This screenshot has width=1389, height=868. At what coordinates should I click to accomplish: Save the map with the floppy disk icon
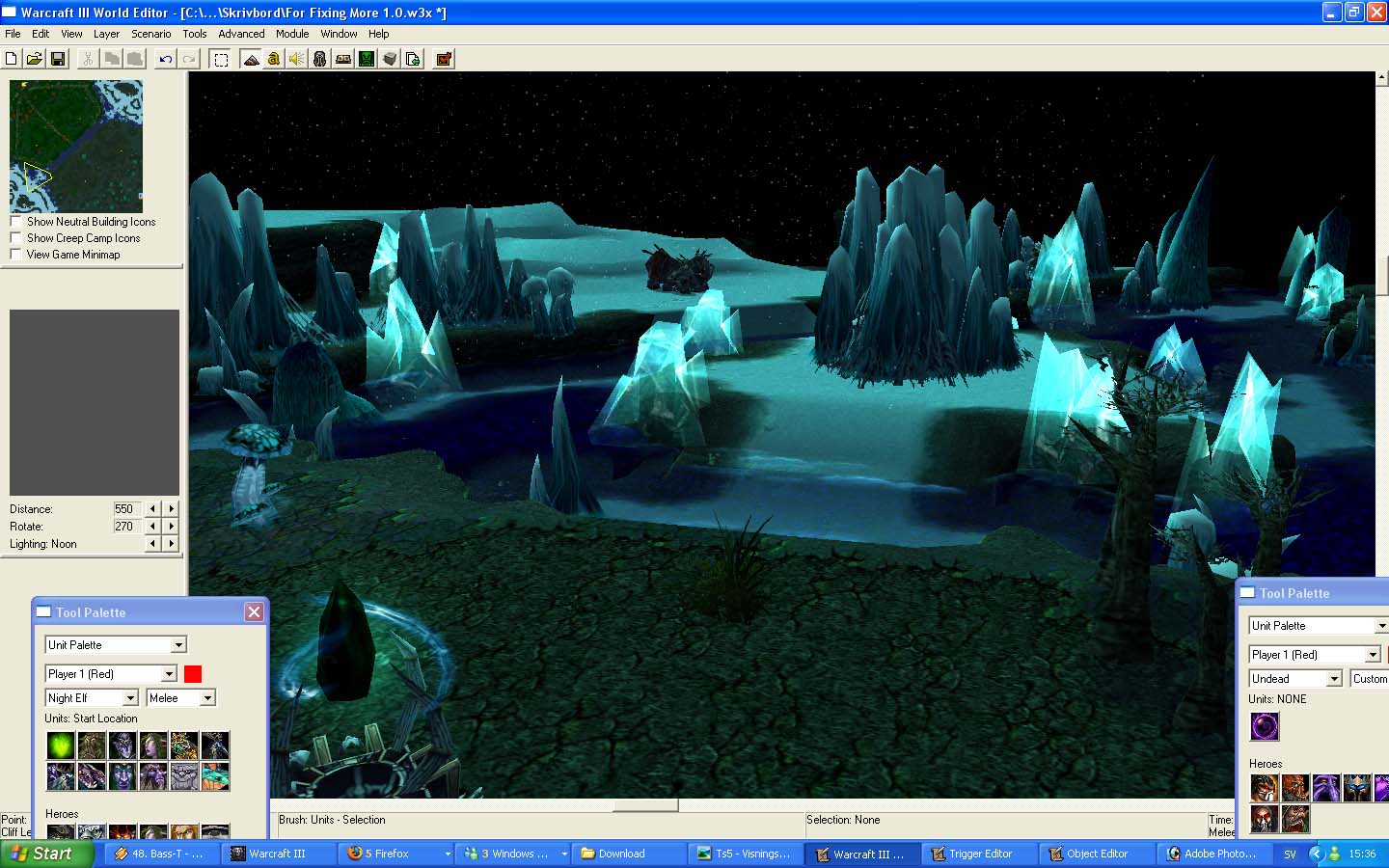[58, 59]
